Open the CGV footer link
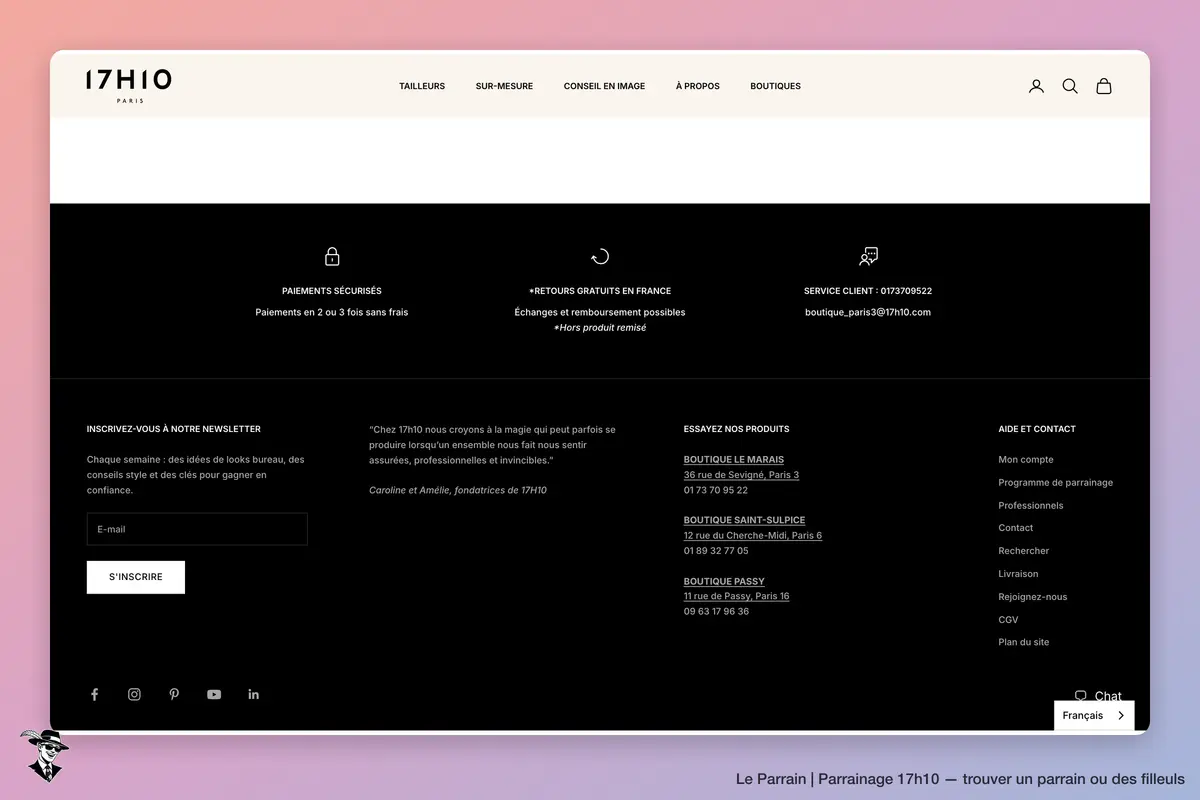 point(1008,620)
